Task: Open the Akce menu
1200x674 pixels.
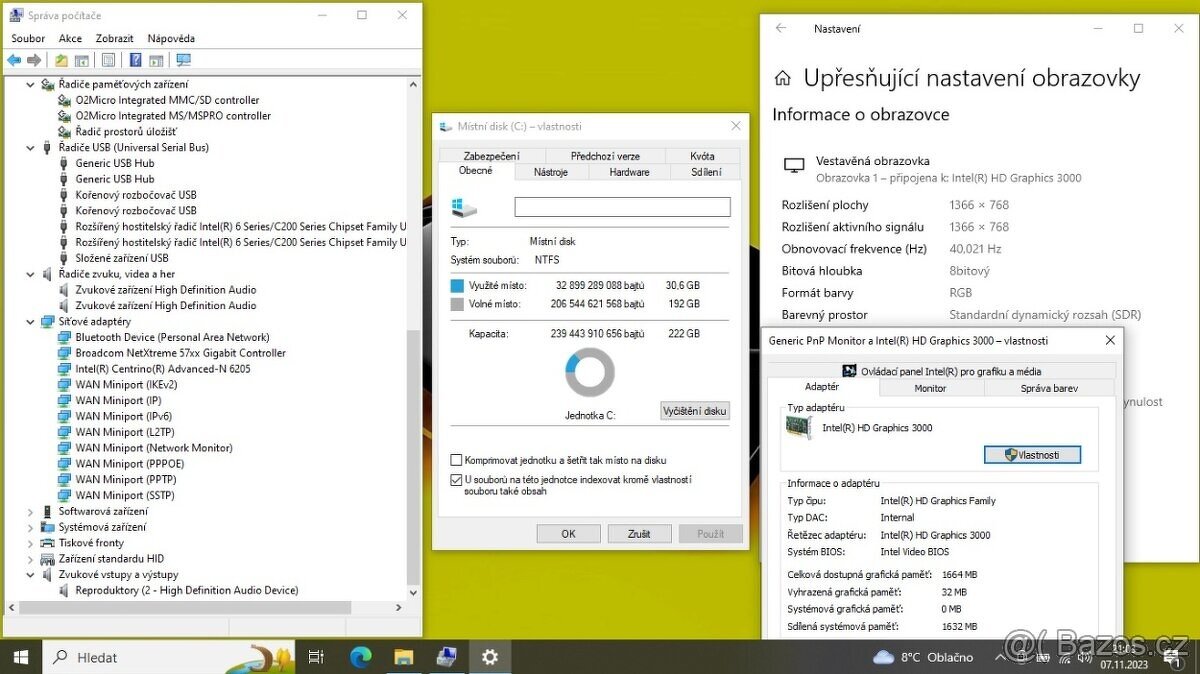Action: coord(70,38)
